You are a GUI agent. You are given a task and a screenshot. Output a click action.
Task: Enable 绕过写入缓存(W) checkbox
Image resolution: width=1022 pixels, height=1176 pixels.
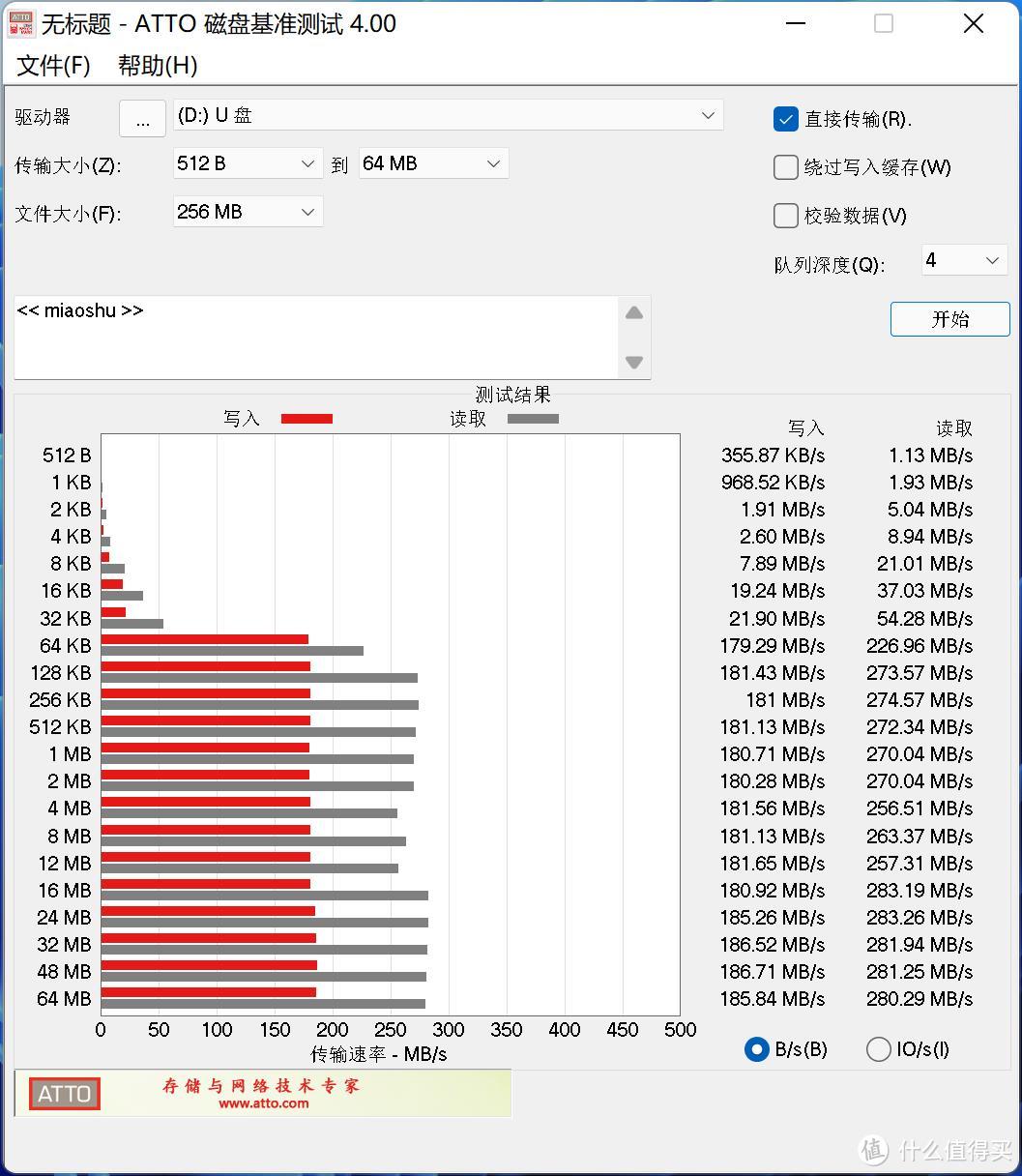(x=785, y=167)
